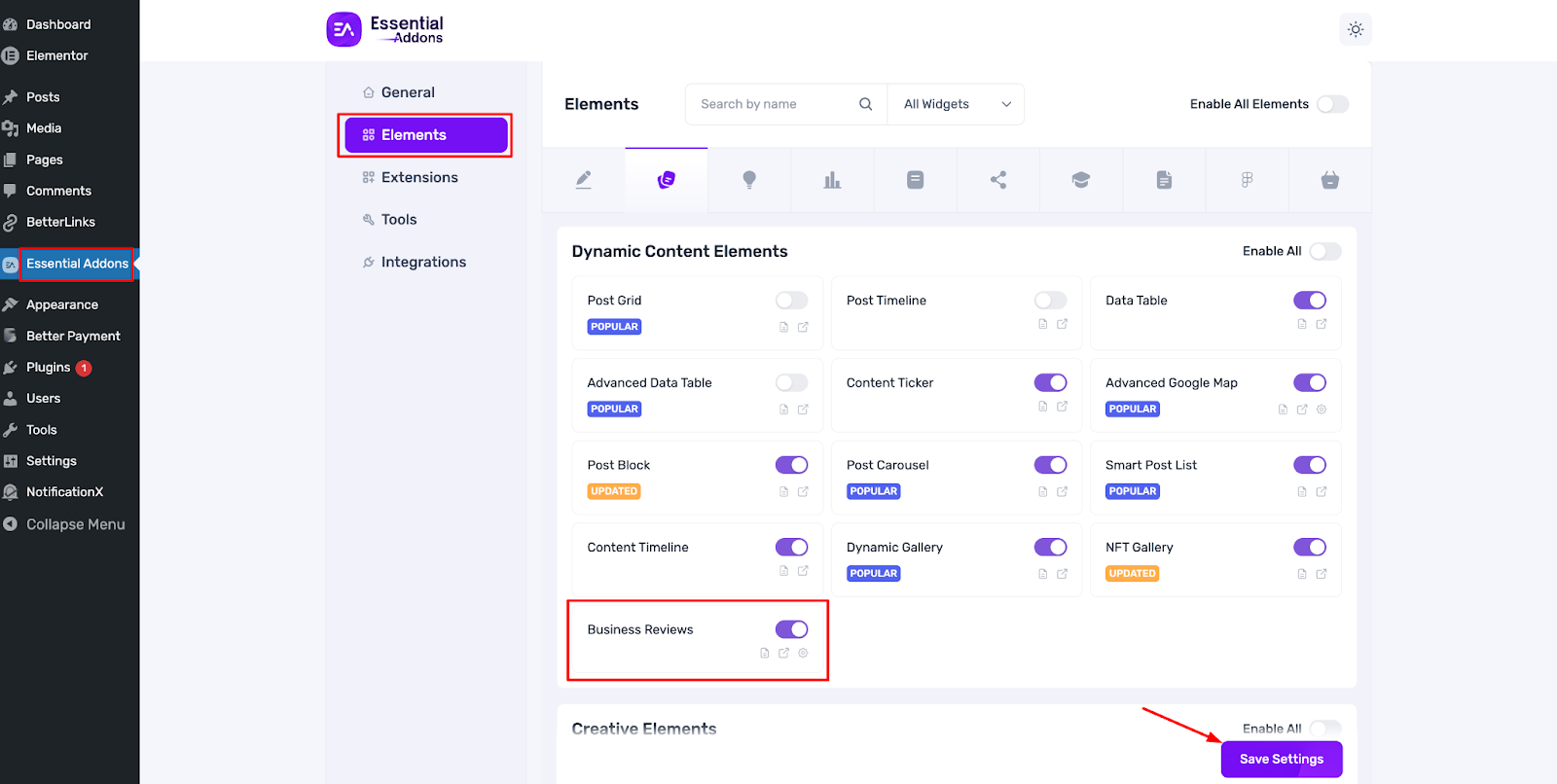Select the share social elements category icon
1557x784 pixels.
click(998, 180)
